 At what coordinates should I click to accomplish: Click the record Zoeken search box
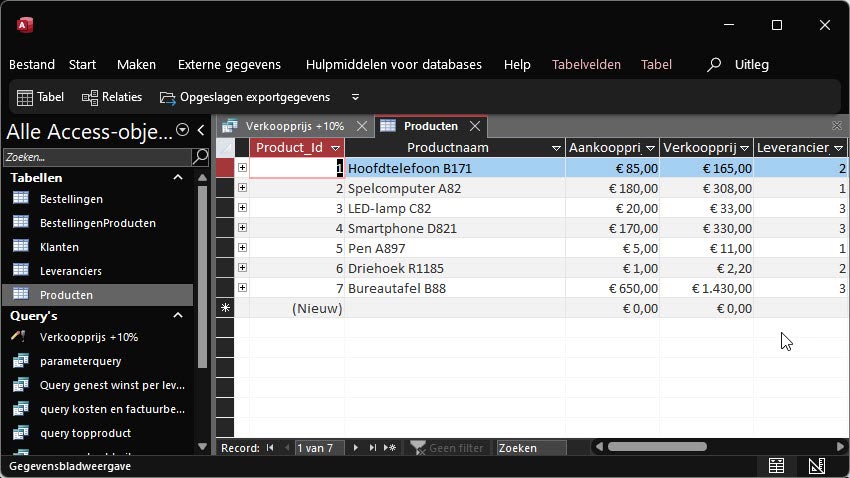(531, 448)
